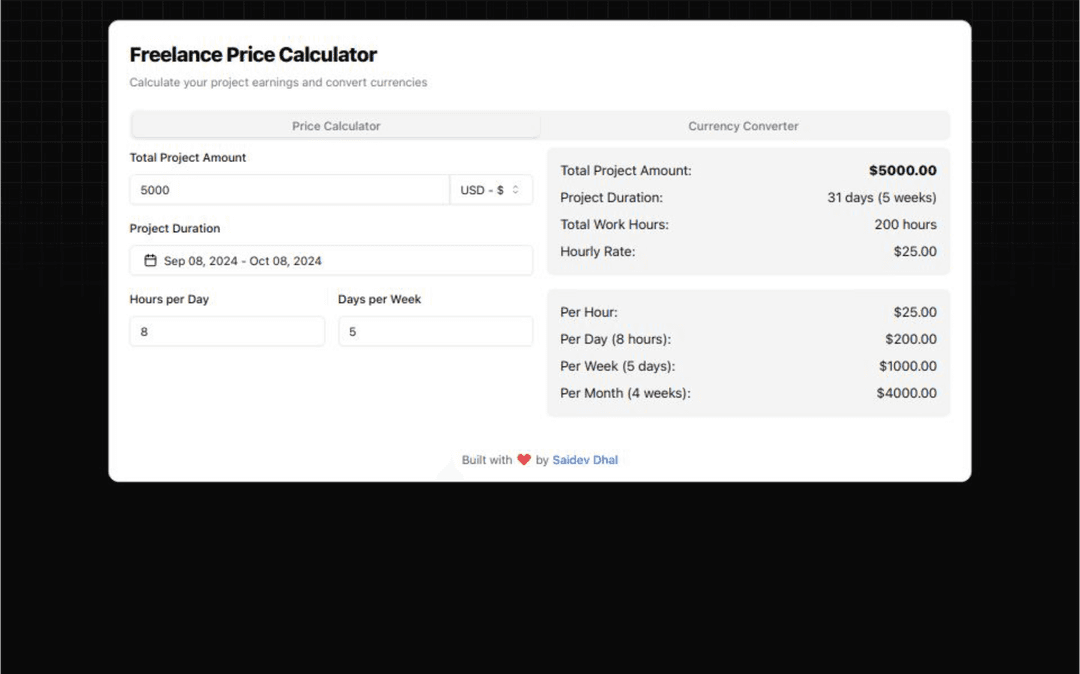Screen dimensions: 1080x674
Task: Click the Per Week $1000.00 value
Action: [x=907, y=367]
